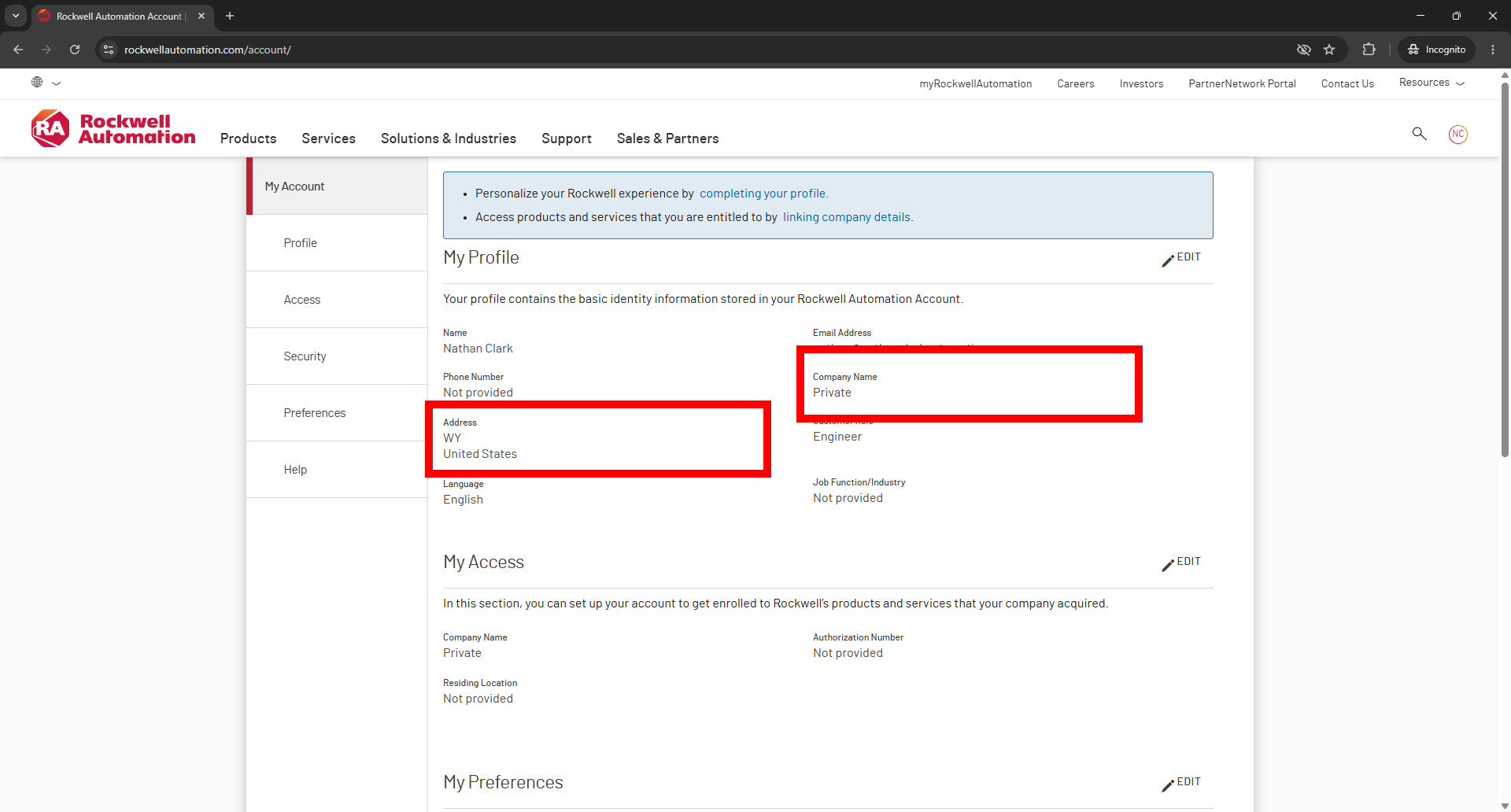This screenshot has height=812, width=1511.
Task: Click the globe language selector icon
Action: pyautogui.click(x=37, y=82)
